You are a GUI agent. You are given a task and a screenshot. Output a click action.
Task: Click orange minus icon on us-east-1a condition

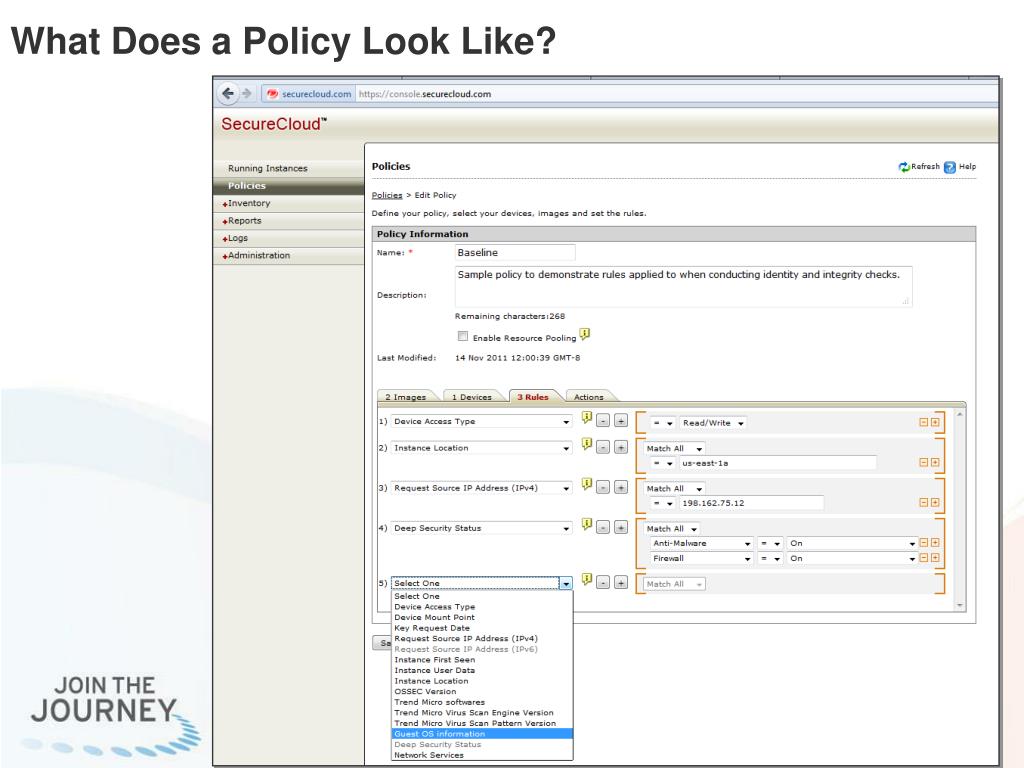coord(923,462)
